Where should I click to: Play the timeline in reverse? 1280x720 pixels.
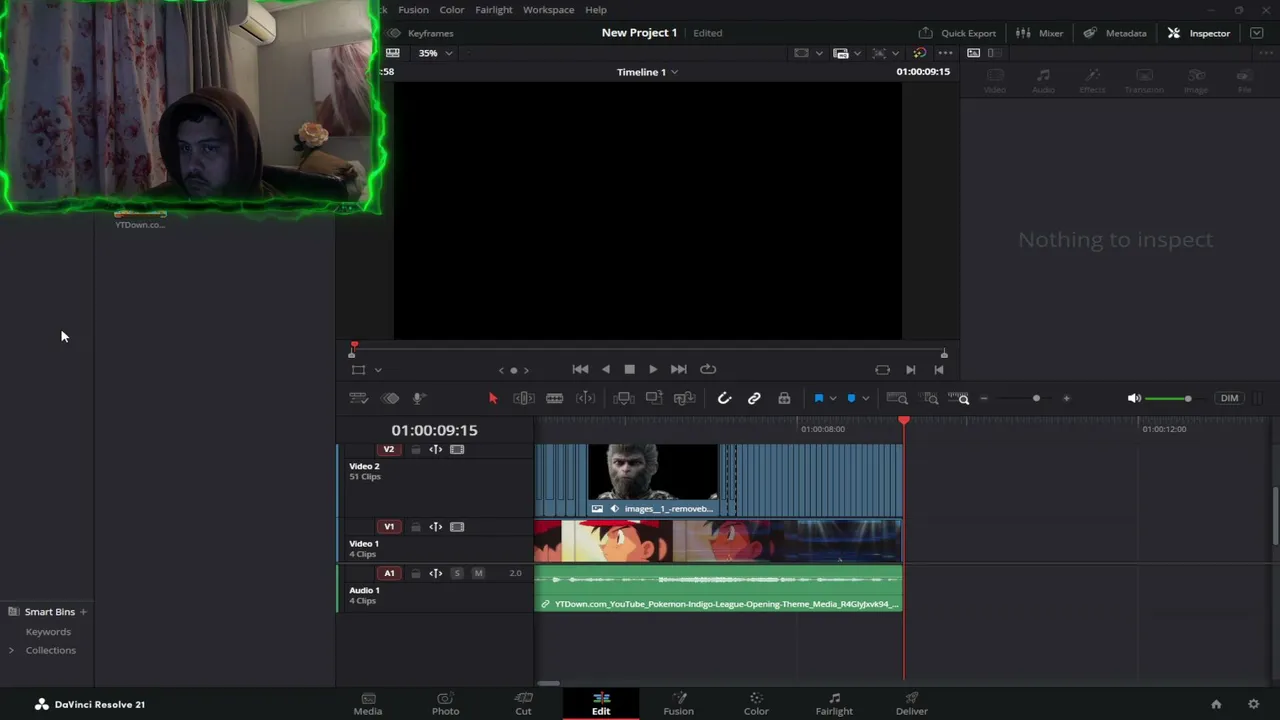click(605, 369)
